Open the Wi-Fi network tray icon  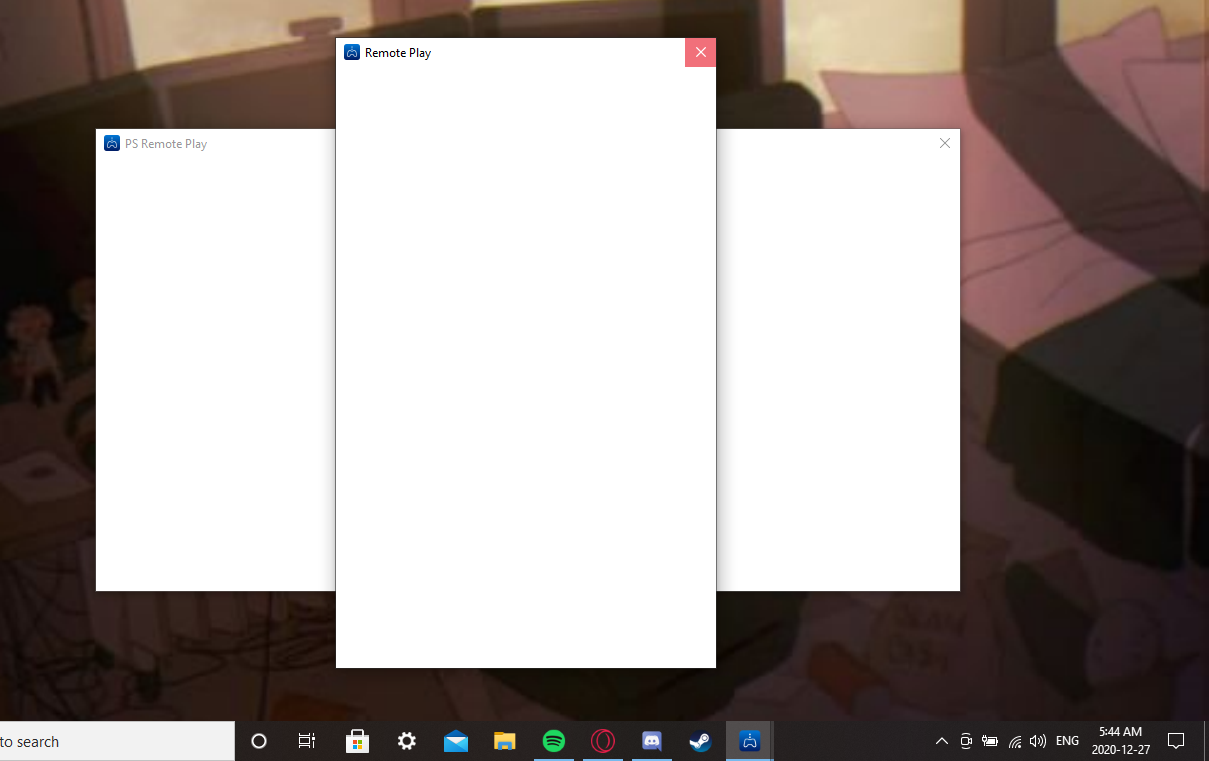(x=1015, y=741)
